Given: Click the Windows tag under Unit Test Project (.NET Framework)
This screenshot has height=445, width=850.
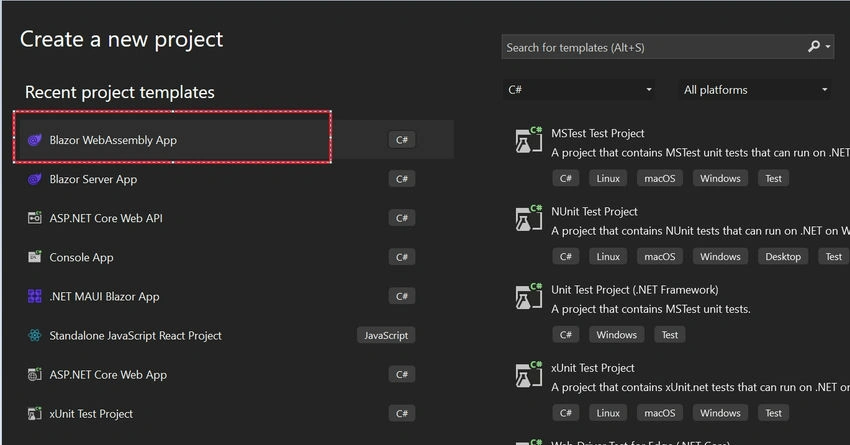Looking at the screenshot, I should 617,335.
